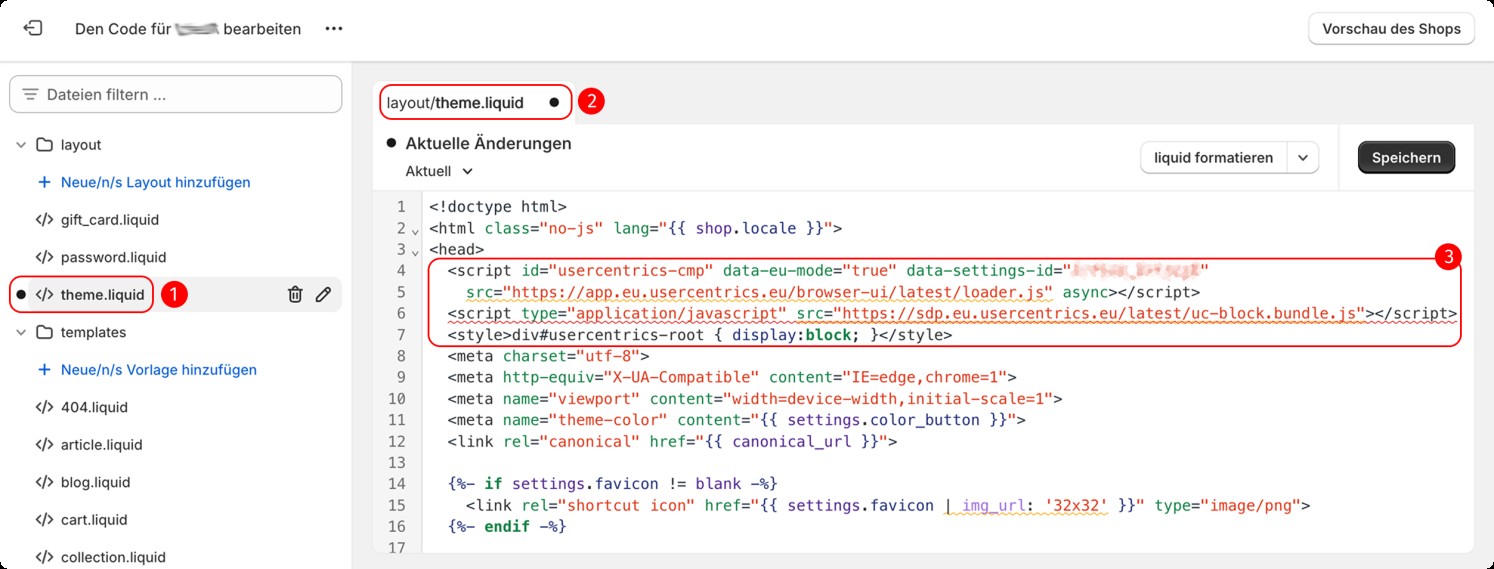Click code icon of blog.liquid
Viewport: 1494px width, 569px height.
click(44, 482)
